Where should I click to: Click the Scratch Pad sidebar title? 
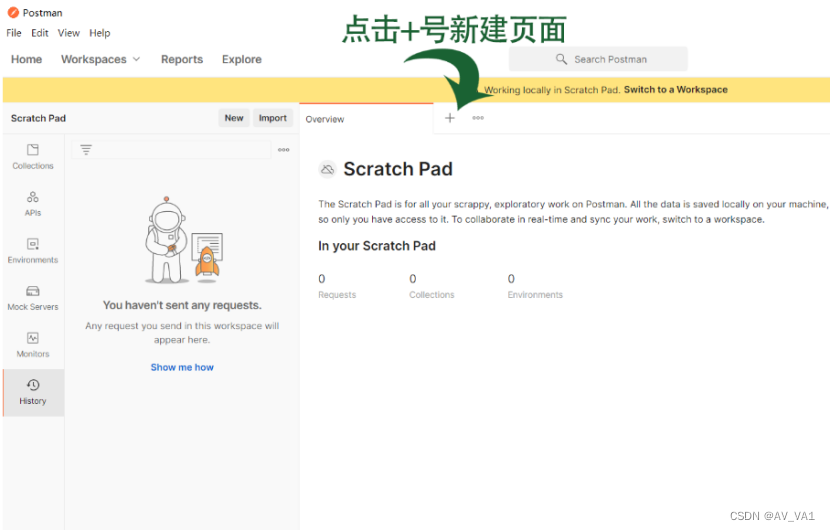coord(38,118)
